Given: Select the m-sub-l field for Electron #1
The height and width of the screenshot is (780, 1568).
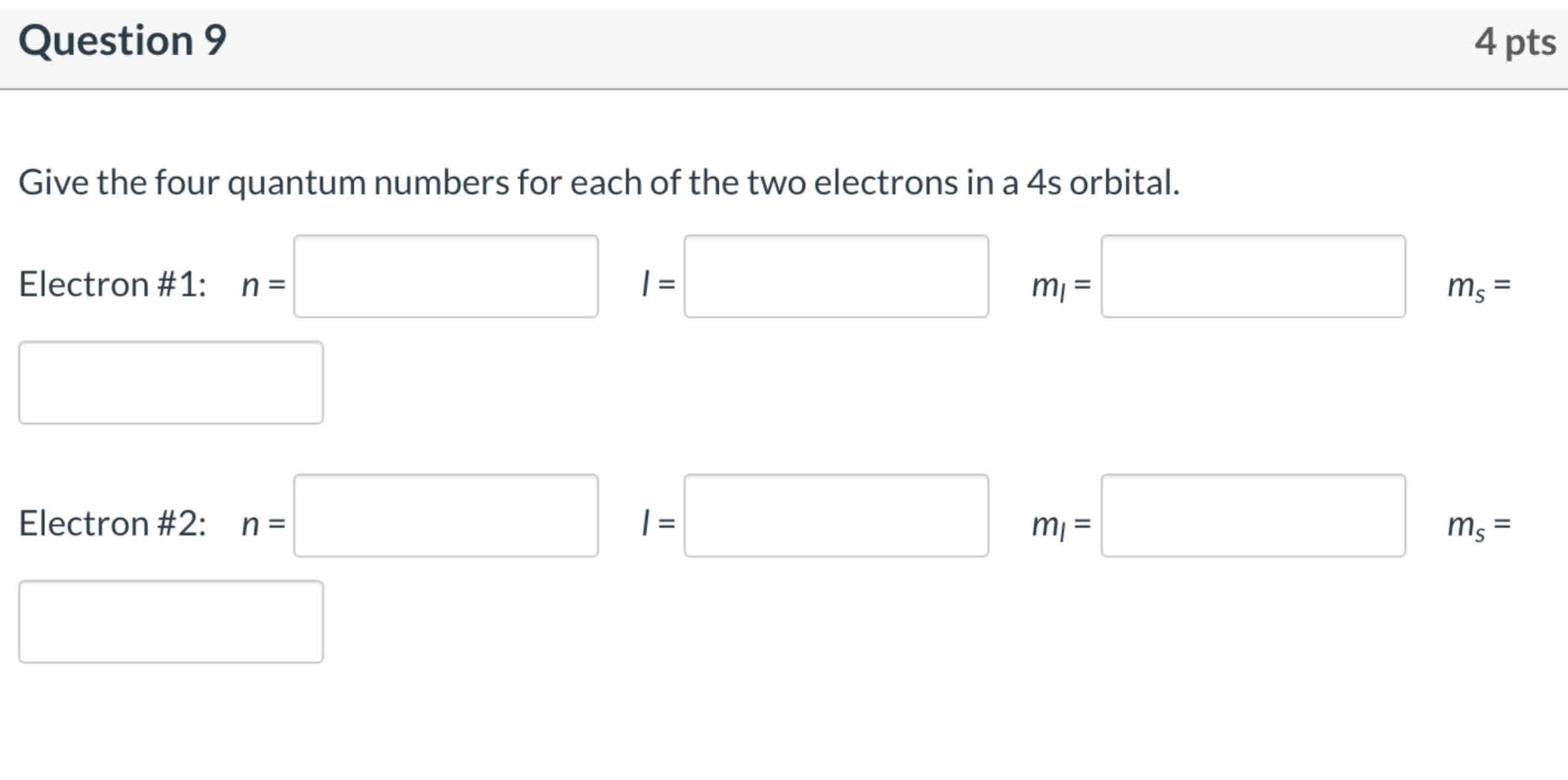Looking at the screenshot, I should click(x=1253, y=276).
